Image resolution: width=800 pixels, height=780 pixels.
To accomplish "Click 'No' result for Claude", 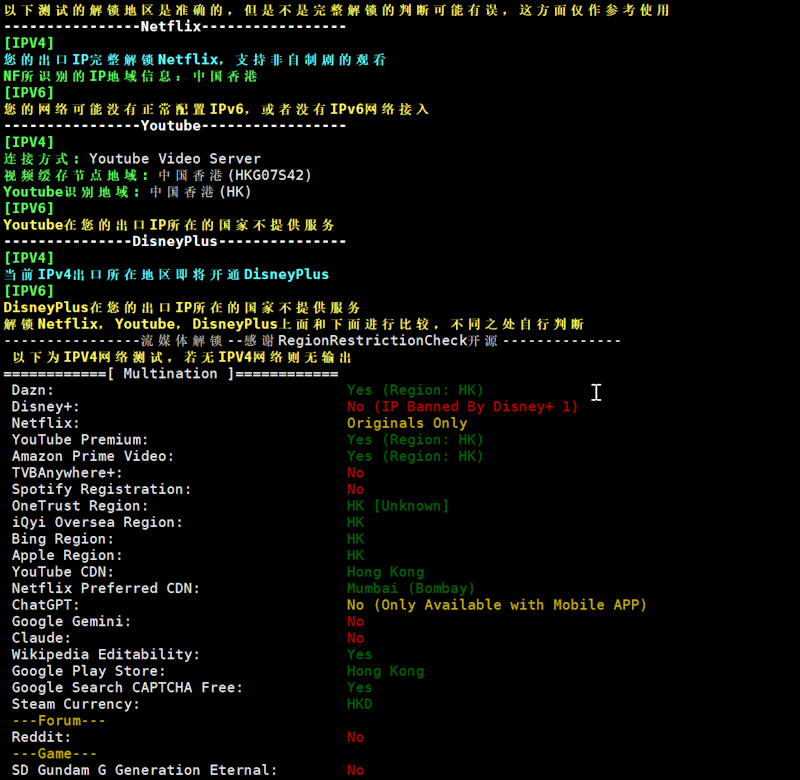I will [355, 638].
